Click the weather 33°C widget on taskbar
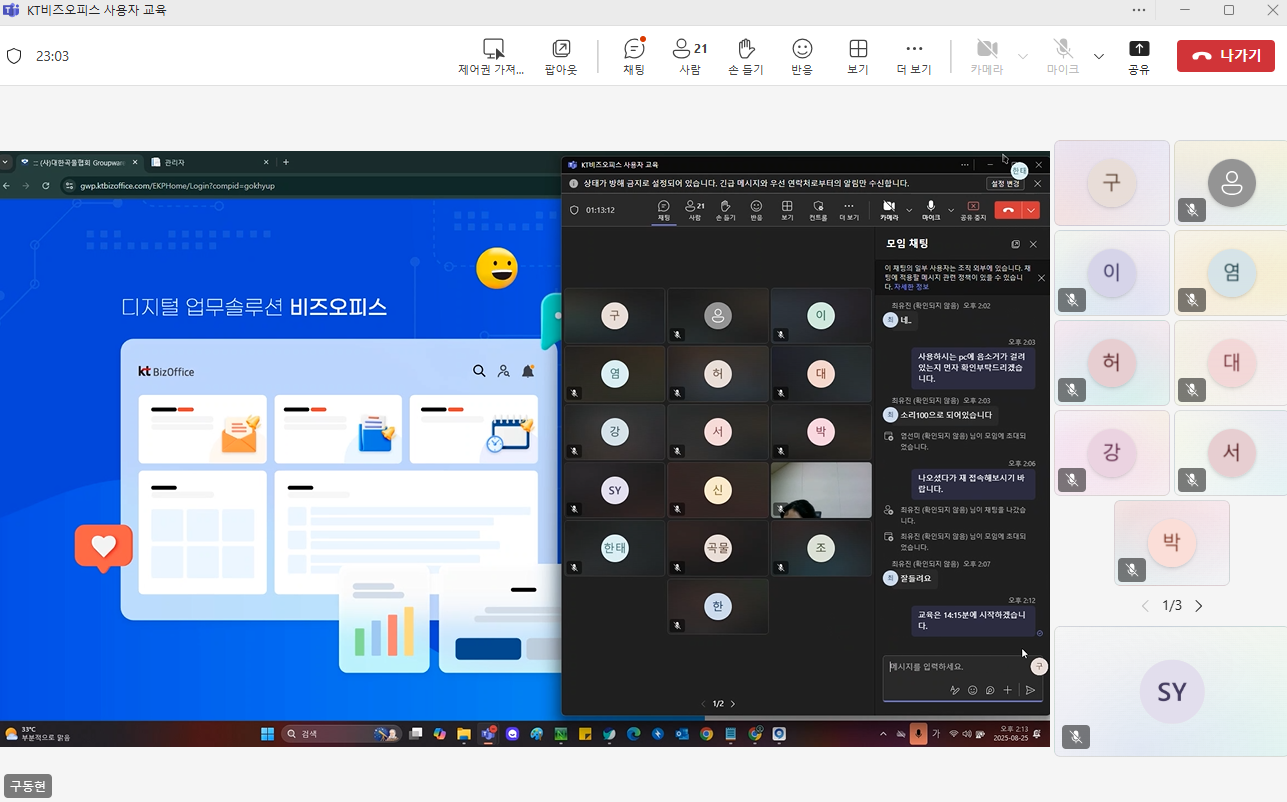 pos(38,734)
